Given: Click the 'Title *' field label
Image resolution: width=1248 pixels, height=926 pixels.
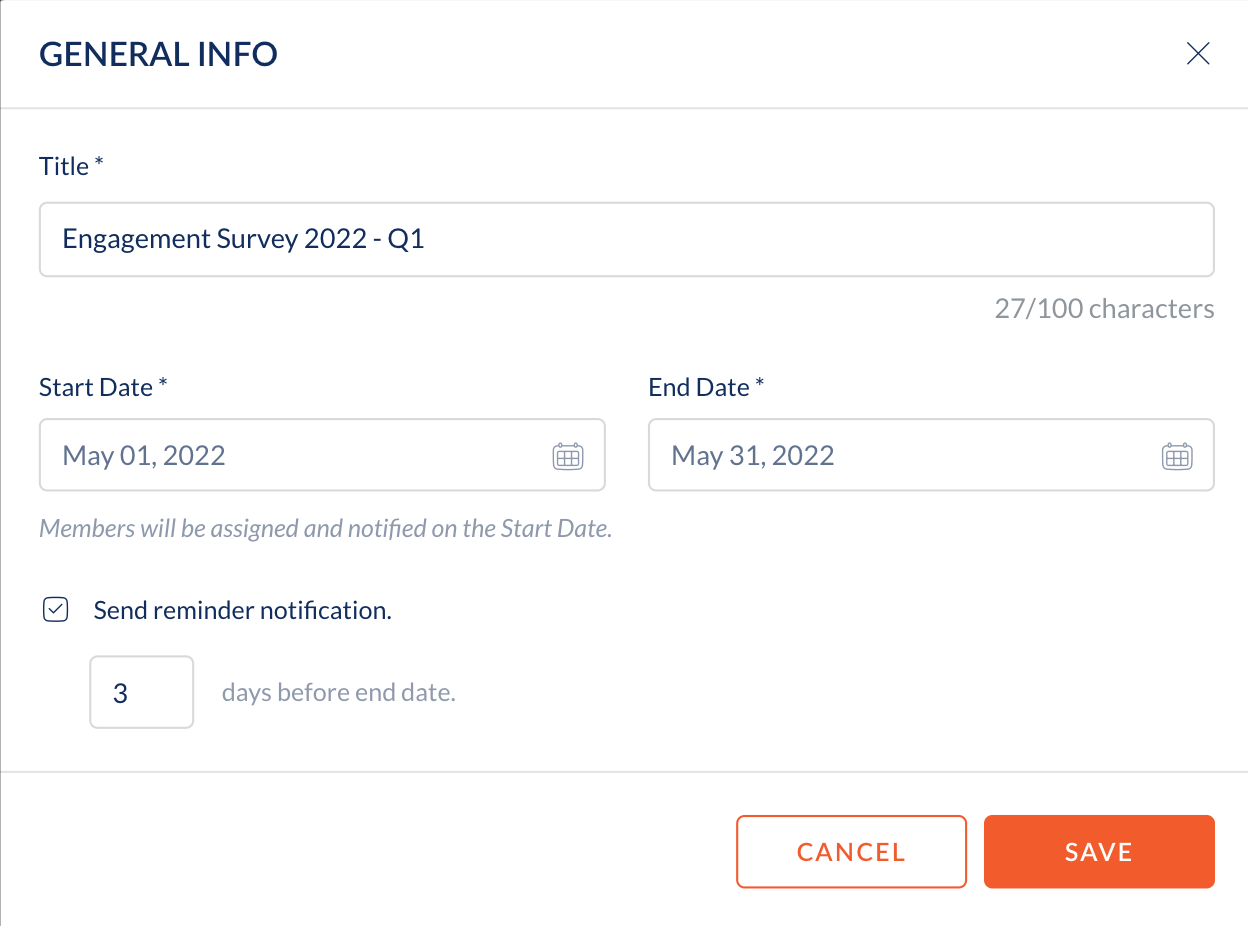Looking at the screenshot, I should (71, 166).
